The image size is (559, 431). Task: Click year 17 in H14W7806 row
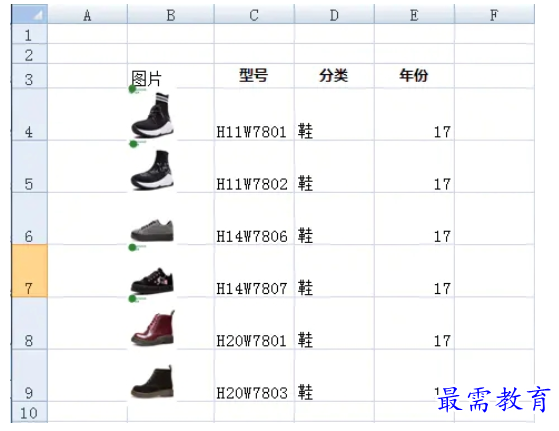coord(415,219)
